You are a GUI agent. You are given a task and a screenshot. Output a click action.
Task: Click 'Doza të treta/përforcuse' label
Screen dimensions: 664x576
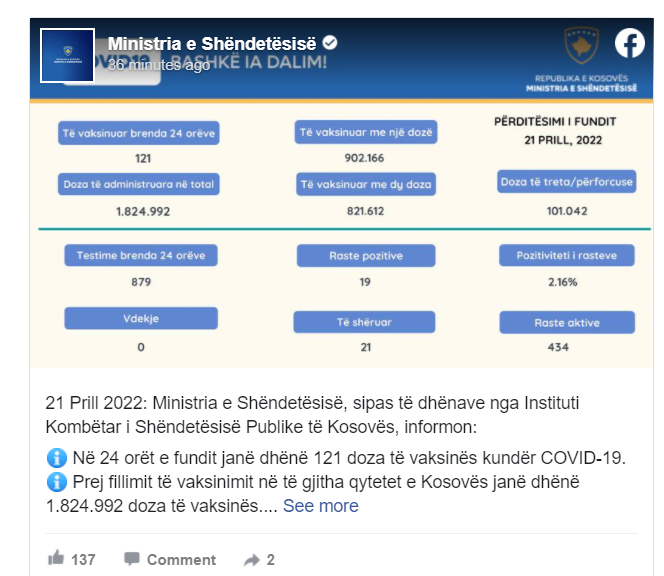pyautogui.click(x=567, y=182)
